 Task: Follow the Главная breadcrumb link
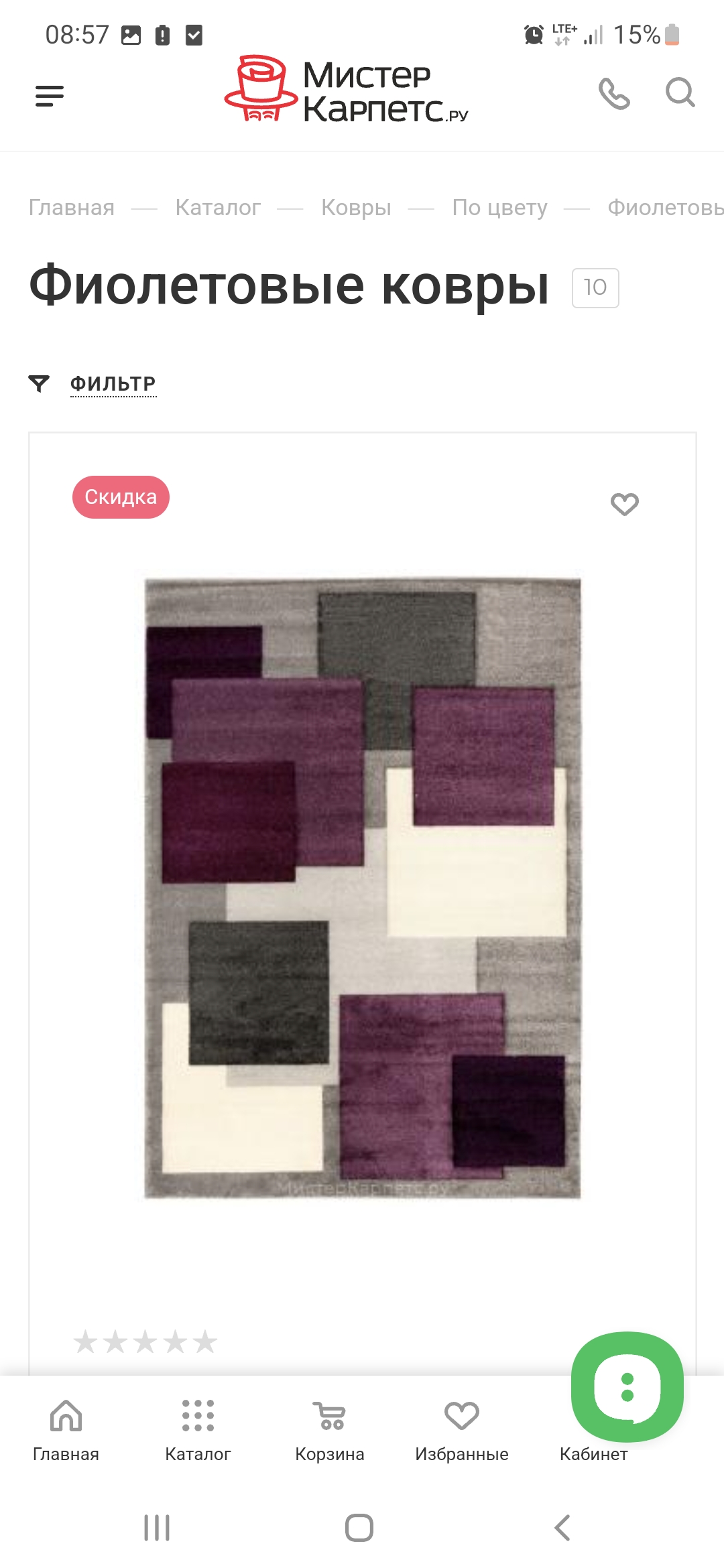pyautogui.click(x=72, y=208)
